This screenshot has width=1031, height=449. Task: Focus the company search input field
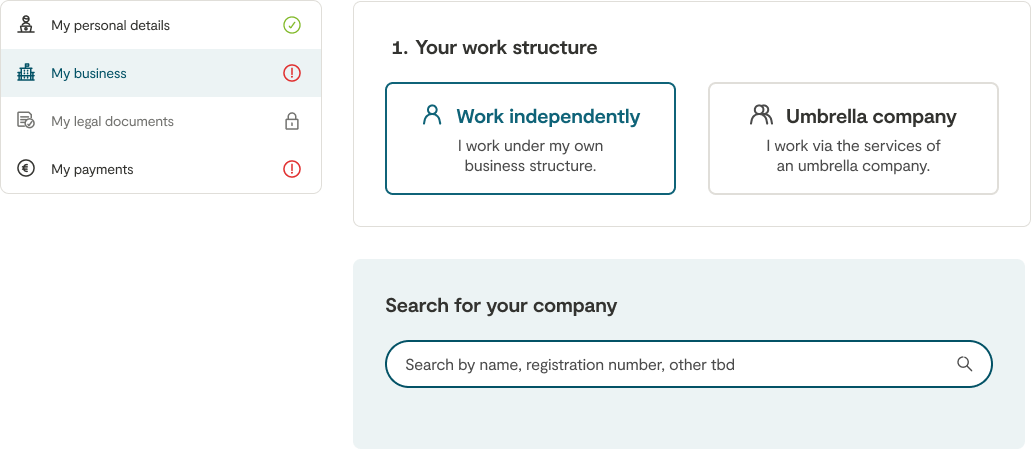pos(670,365)
